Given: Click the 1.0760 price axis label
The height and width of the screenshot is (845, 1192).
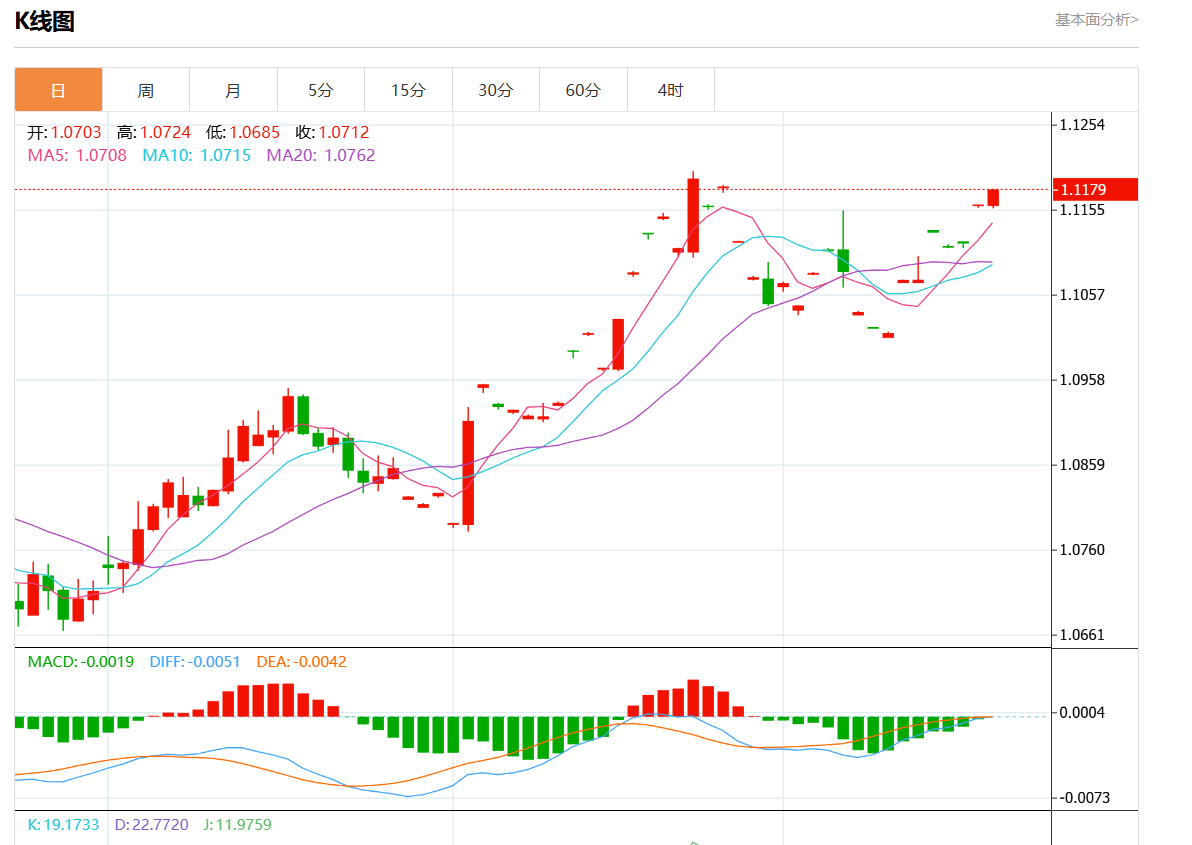Looking at the screenshot, I should [1083, 550].
